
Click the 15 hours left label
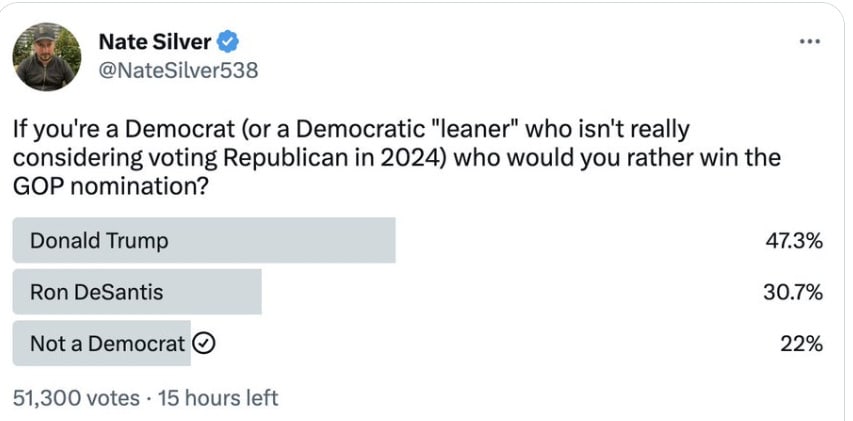point(217,398)
